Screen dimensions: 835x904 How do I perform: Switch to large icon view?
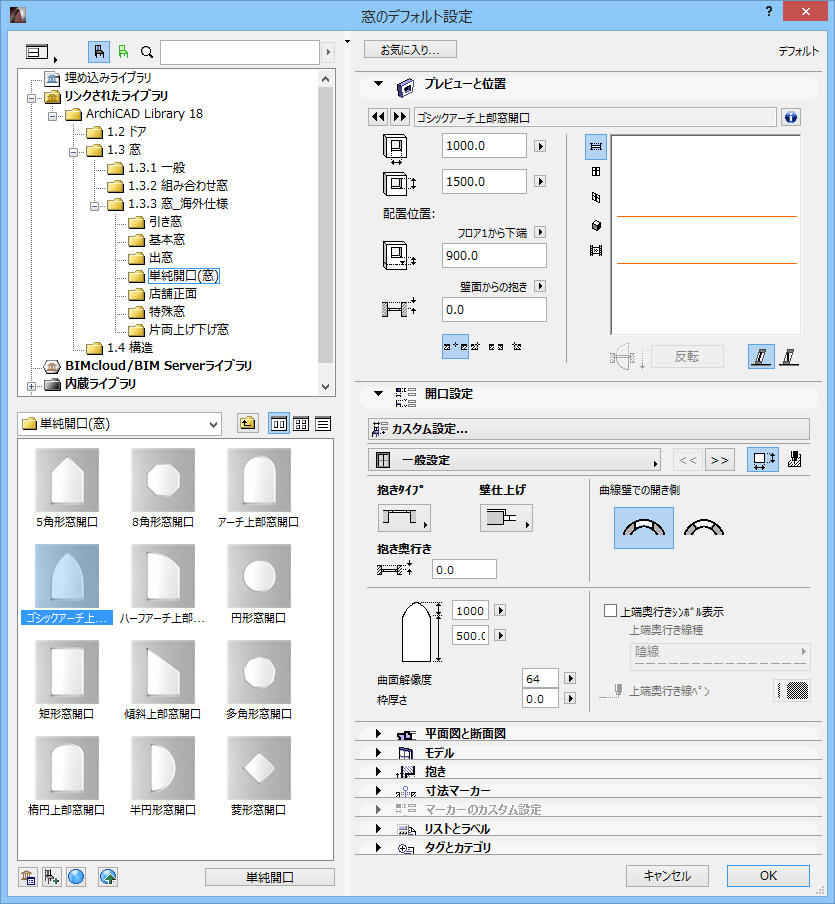pos(279,424)
